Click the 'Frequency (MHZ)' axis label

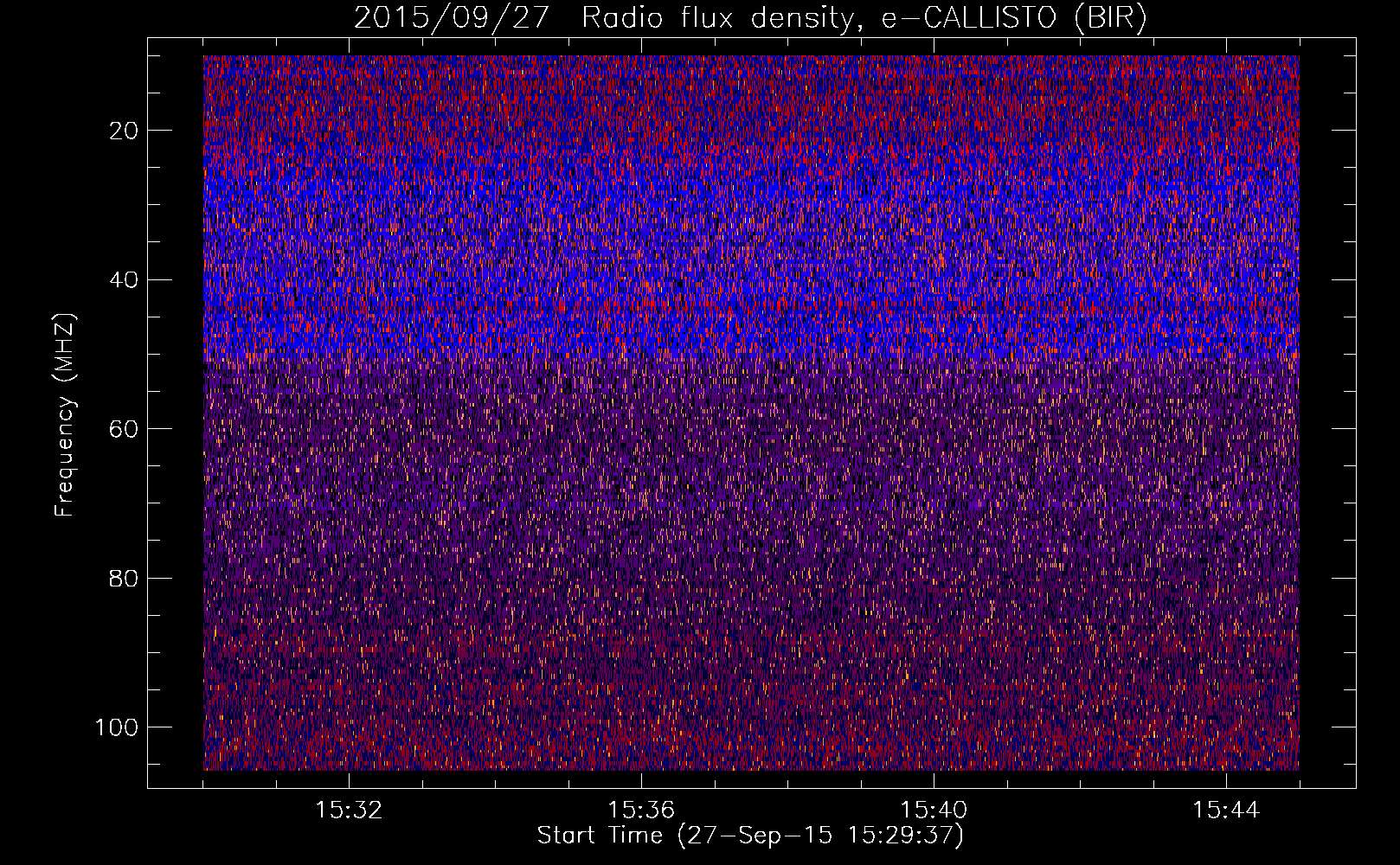65,414
